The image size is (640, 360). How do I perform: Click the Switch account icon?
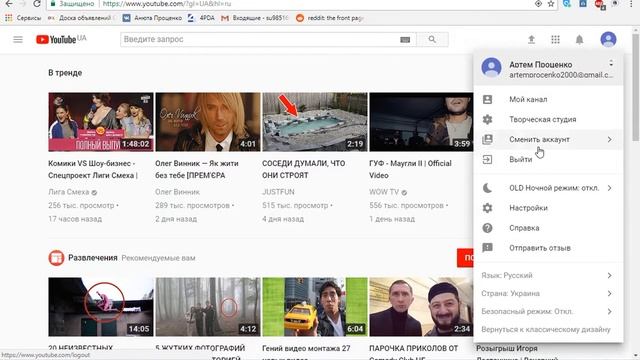(x=487, y=139)
